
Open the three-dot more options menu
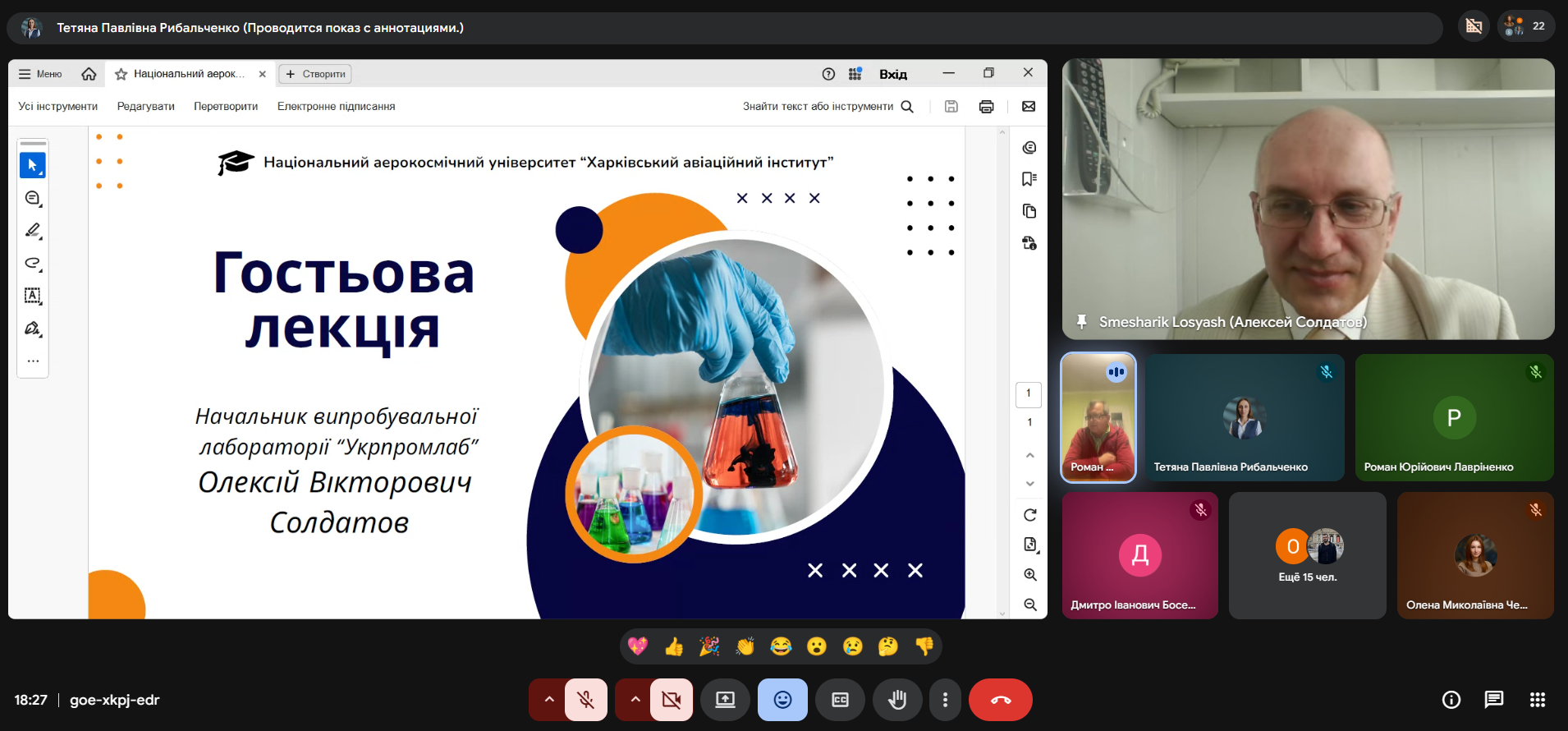coord(945,700)
